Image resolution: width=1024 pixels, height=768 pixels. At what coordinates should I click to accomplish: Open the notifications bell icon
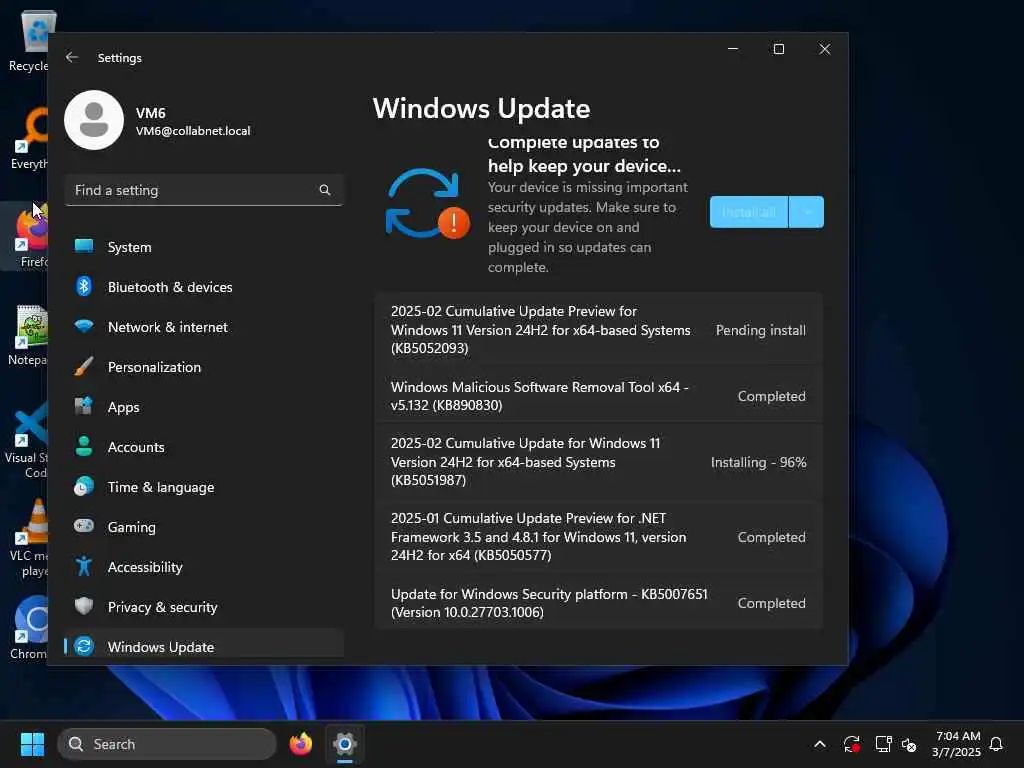click(996, 744)
